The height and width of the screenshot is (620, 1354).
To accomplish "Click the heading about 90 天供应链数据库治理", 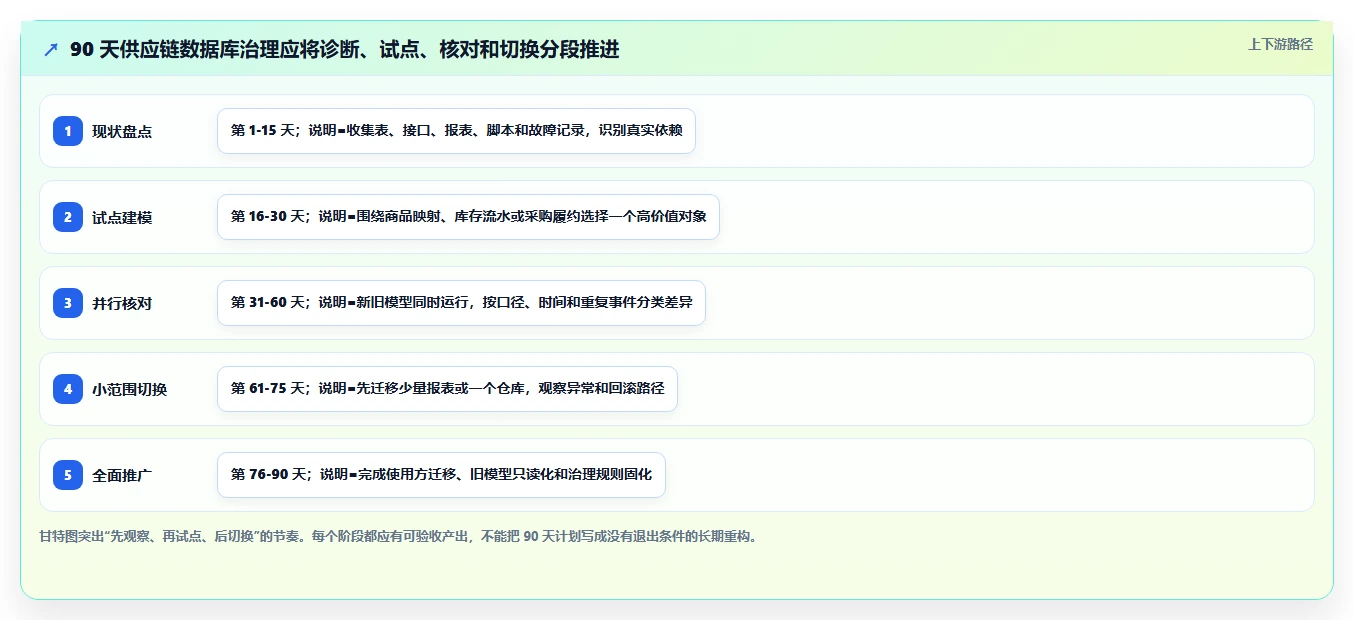I will (345, 50).
